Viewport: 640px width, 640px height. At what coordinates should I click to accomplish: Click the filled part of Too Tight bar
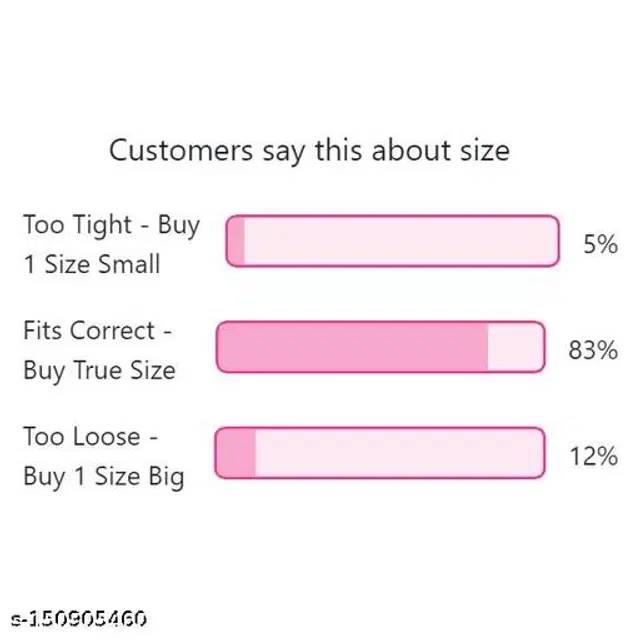(236, 241)
